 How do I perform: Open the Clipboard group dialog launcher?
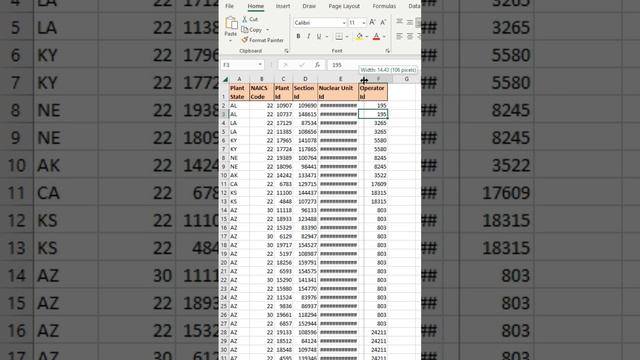tap(287, 51)
